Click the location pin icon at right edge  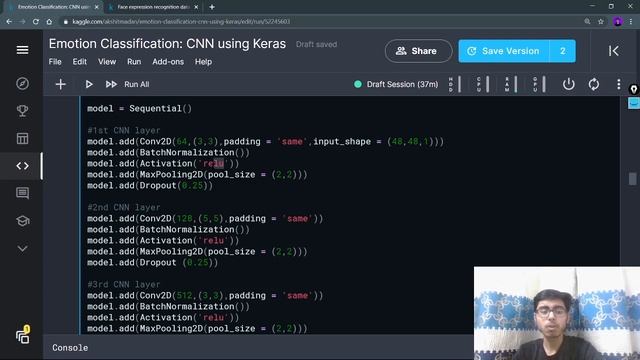point(633,89)
